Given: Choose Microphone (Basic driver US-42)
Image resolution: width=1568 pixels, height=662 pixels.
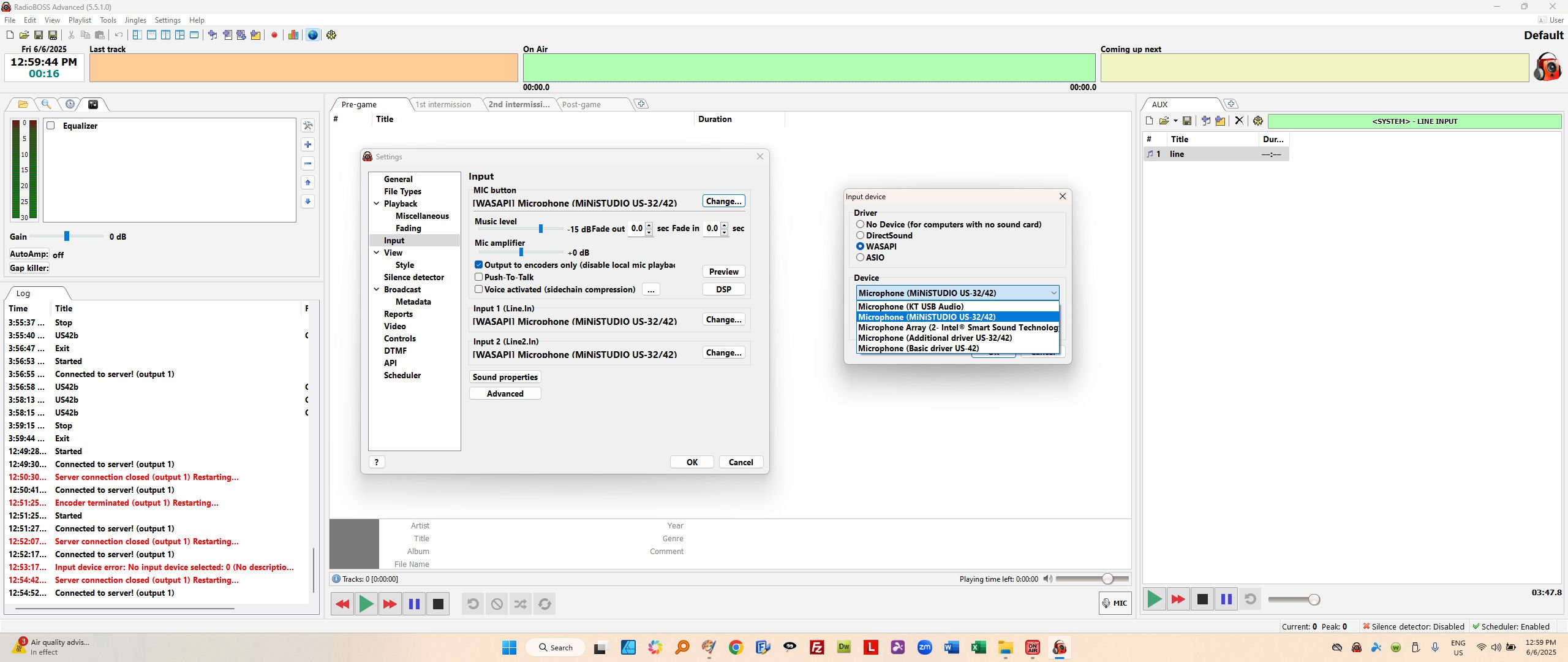Looking at the screenshot, I should click(957, 348).
